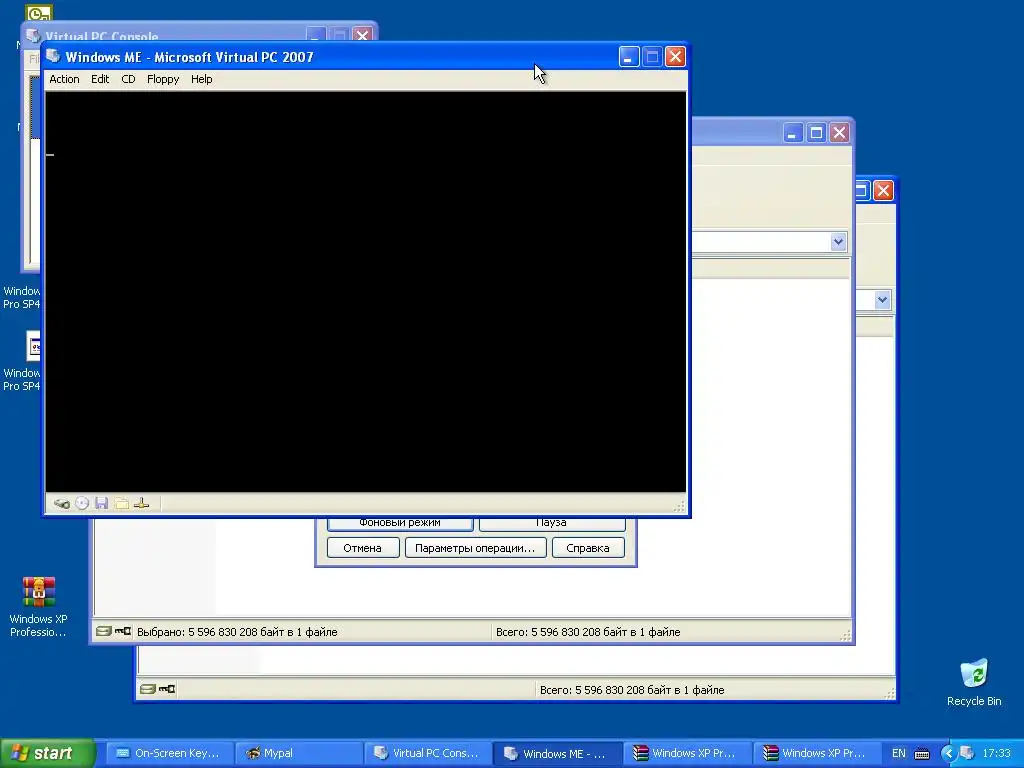Image resolution: width=1024 pixels, height=768 pixels.
Task: Open address dropdown in rear WinRAR window
Action: (882, 300)
